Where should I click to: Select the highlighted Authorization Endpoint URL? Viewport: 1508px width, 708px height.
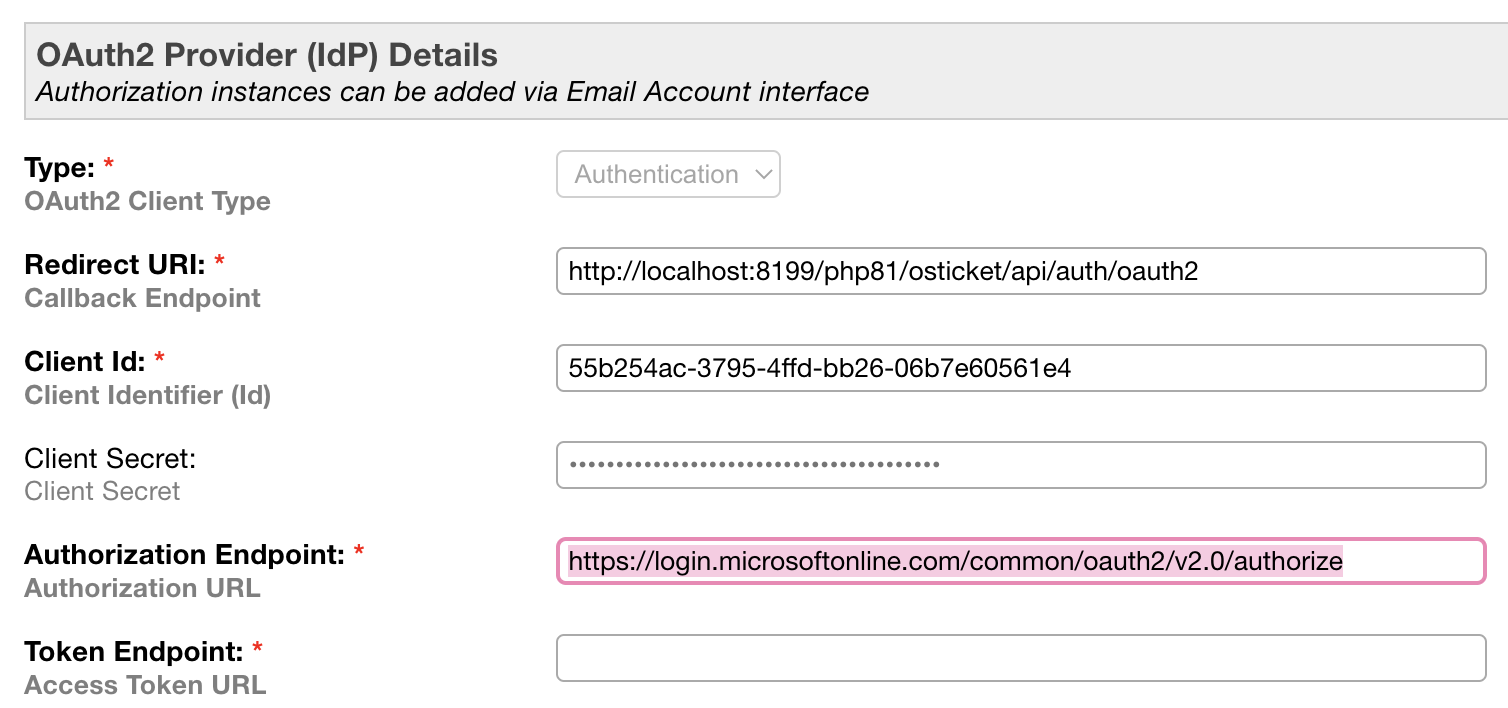(955, 561)
